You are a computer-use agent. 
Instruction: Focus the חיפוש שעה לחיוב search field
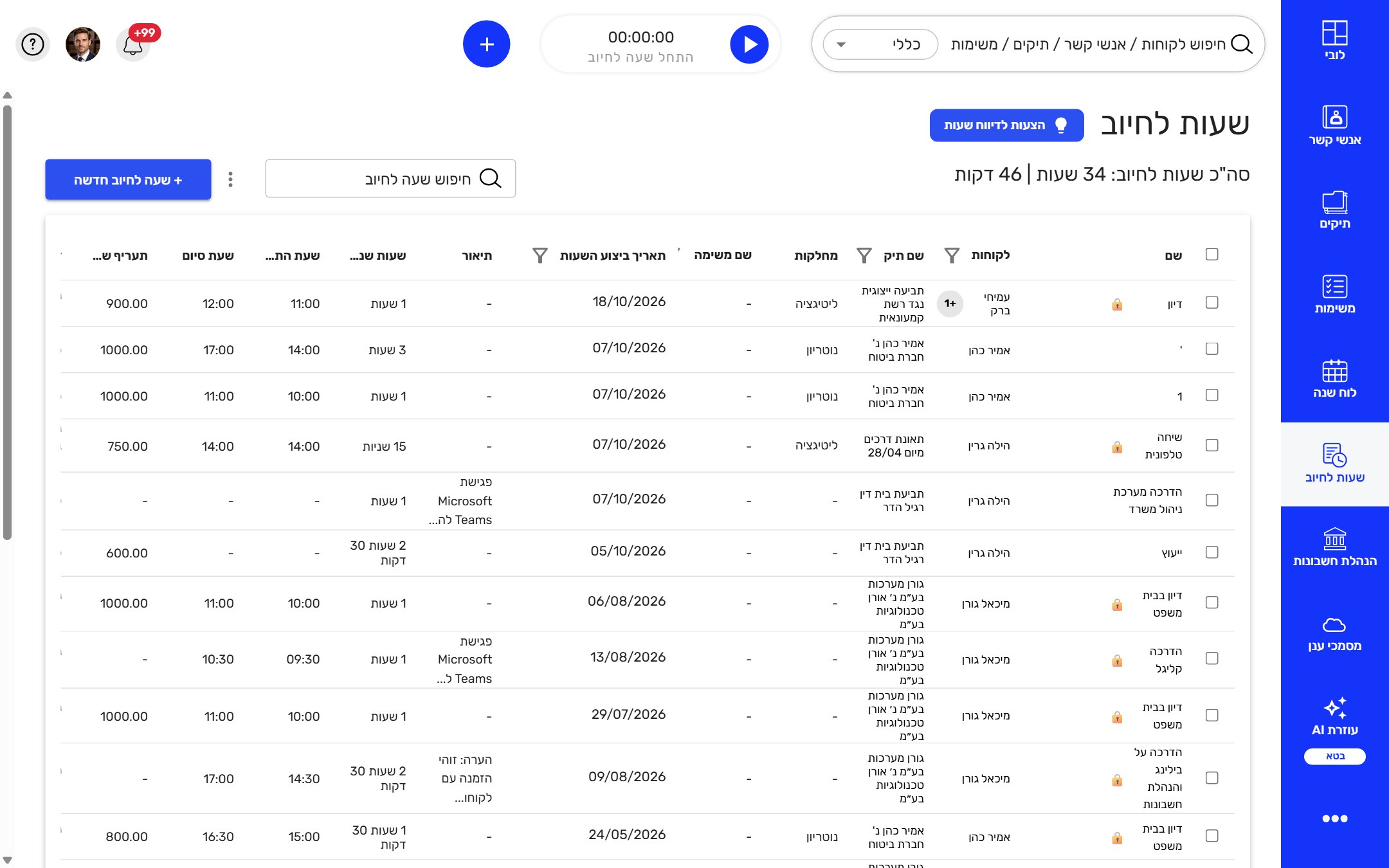pos(390,179)
